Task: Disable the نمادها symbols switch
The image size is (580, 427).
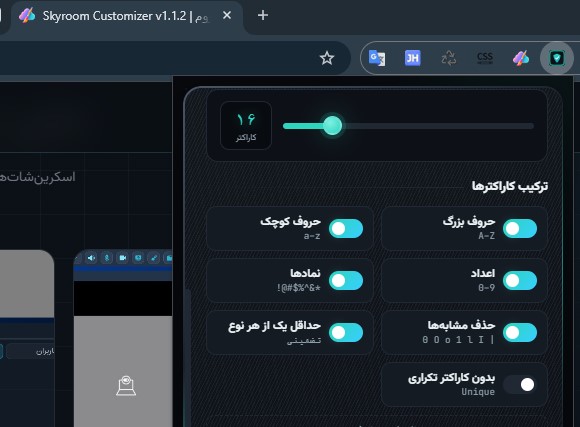Action: tap(346, 280)
